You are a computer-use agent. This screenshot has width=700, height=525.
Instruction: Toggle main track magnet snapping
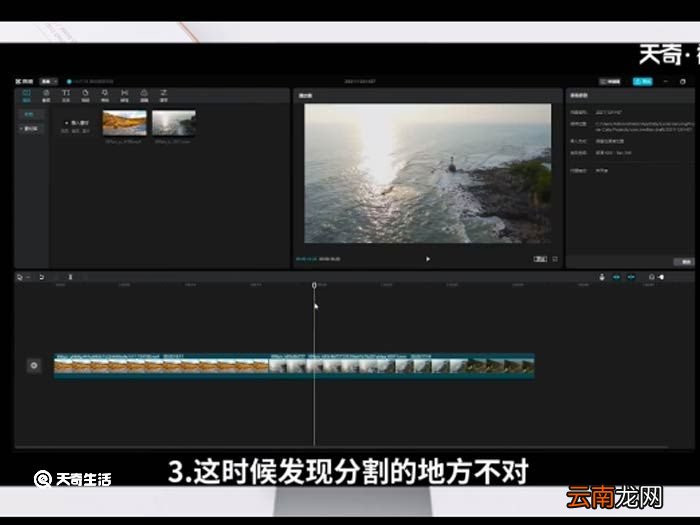[x=617, y=277]
